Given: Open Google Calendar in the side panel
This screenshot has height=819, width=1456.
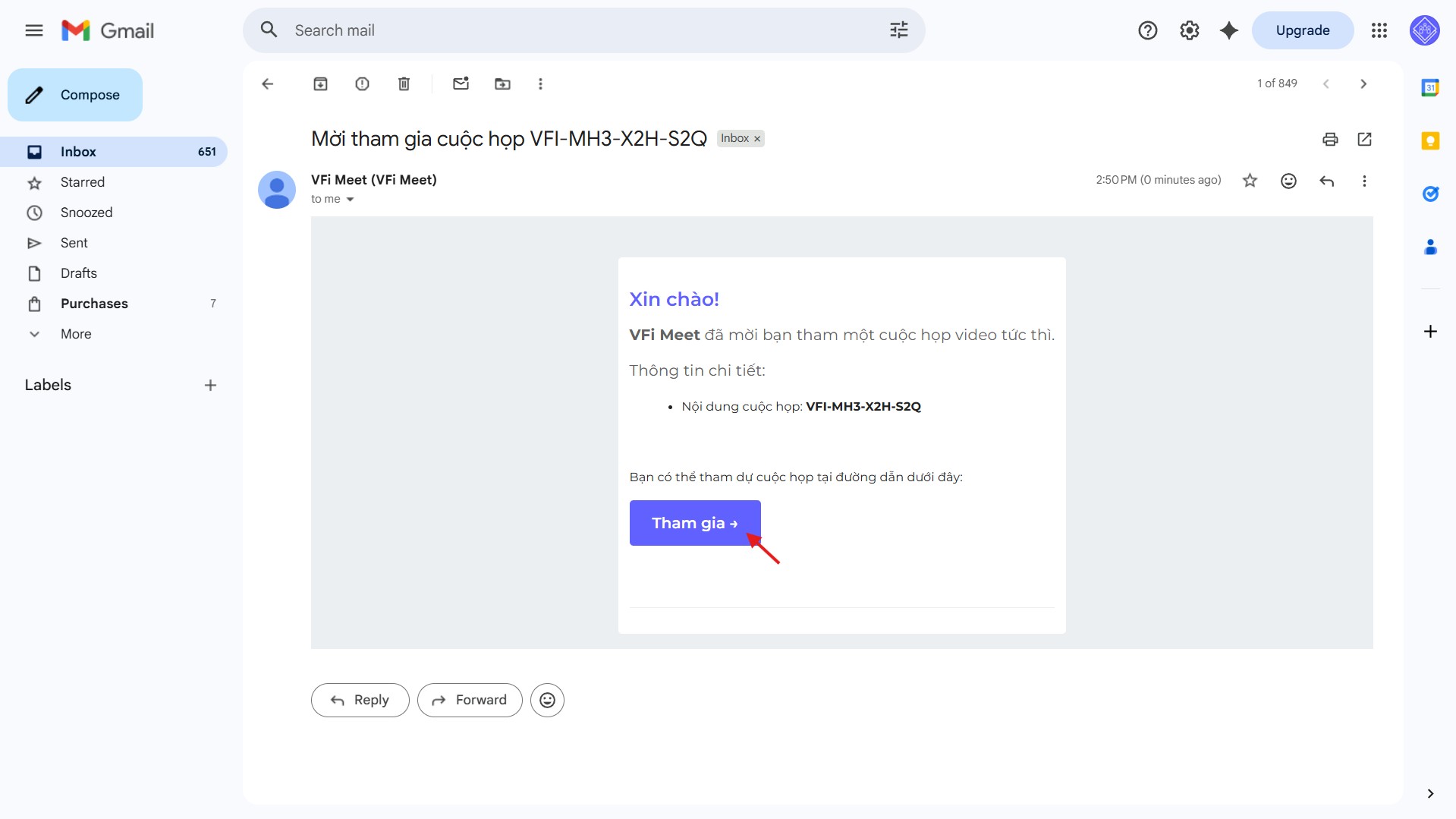Looking at the screenshot, I should click(x=1430, y=87).
